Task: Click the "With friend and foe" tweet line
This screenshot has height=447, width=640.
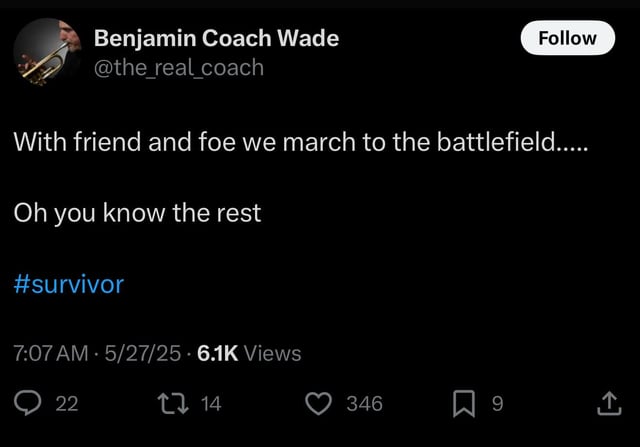Action: pyautogui.click(x=301, y=143)
